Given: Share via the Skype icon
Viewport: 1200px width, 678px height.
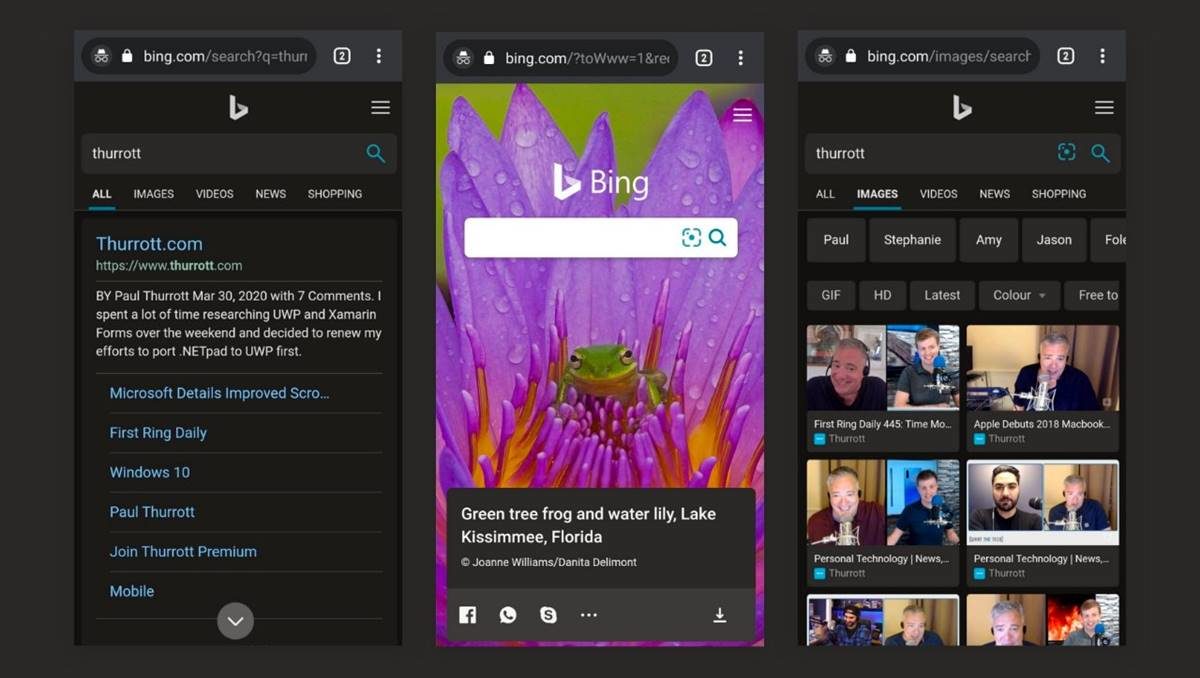Looking at the screenshot, I should tap(547, 615).
